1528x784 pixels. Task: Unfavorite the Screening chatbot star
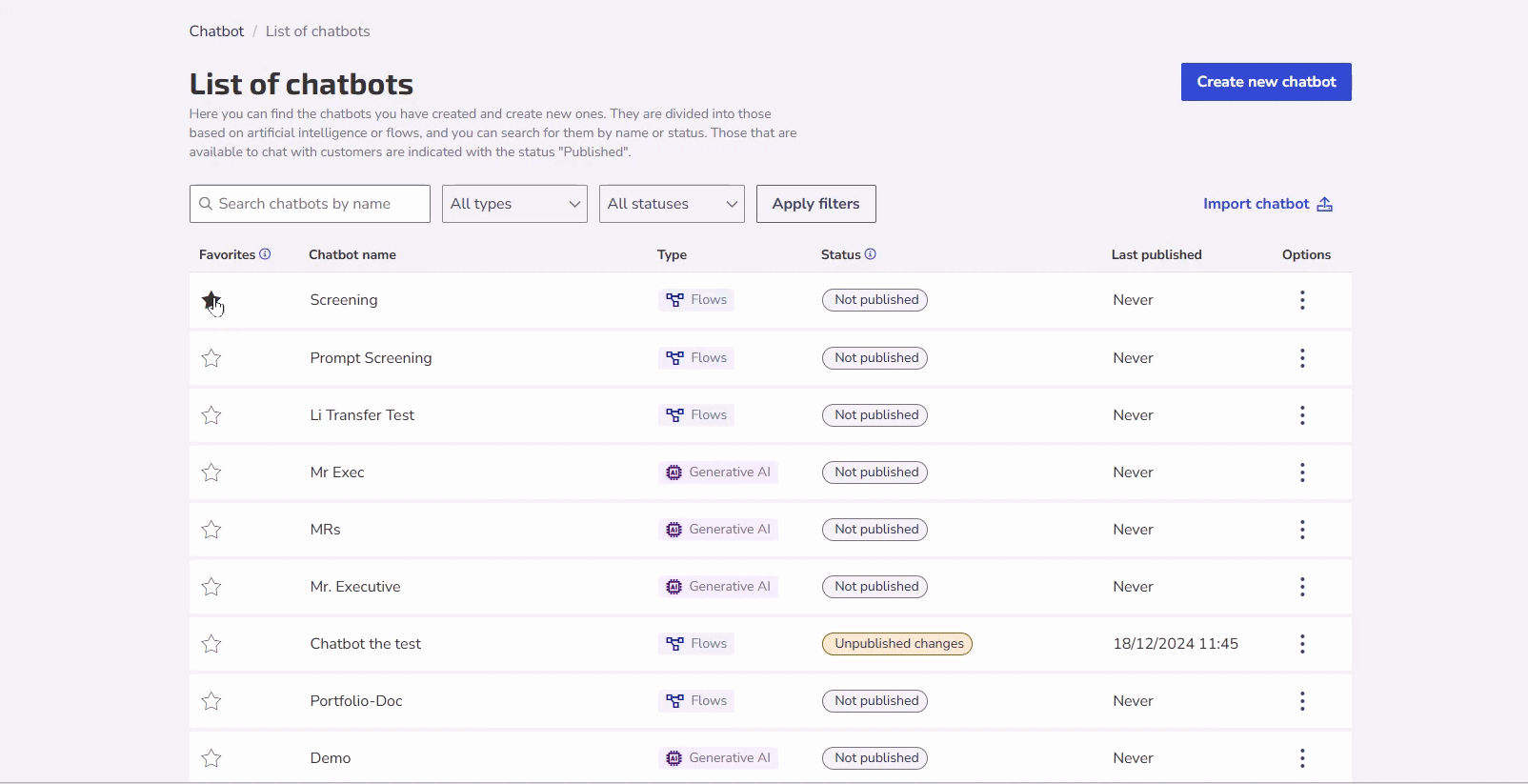pyautogui.click(x=211, y=301)
